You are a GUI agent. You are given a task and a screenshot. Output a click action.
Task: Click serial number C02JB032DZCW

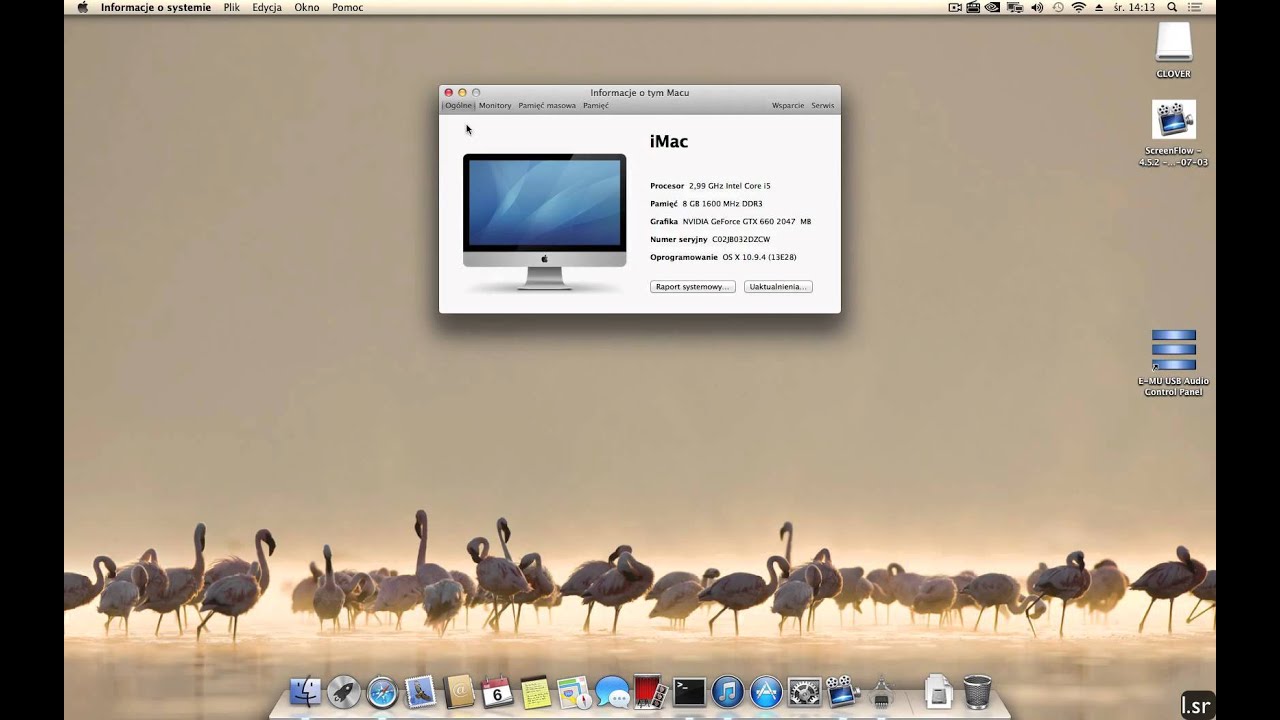(741, 240)
